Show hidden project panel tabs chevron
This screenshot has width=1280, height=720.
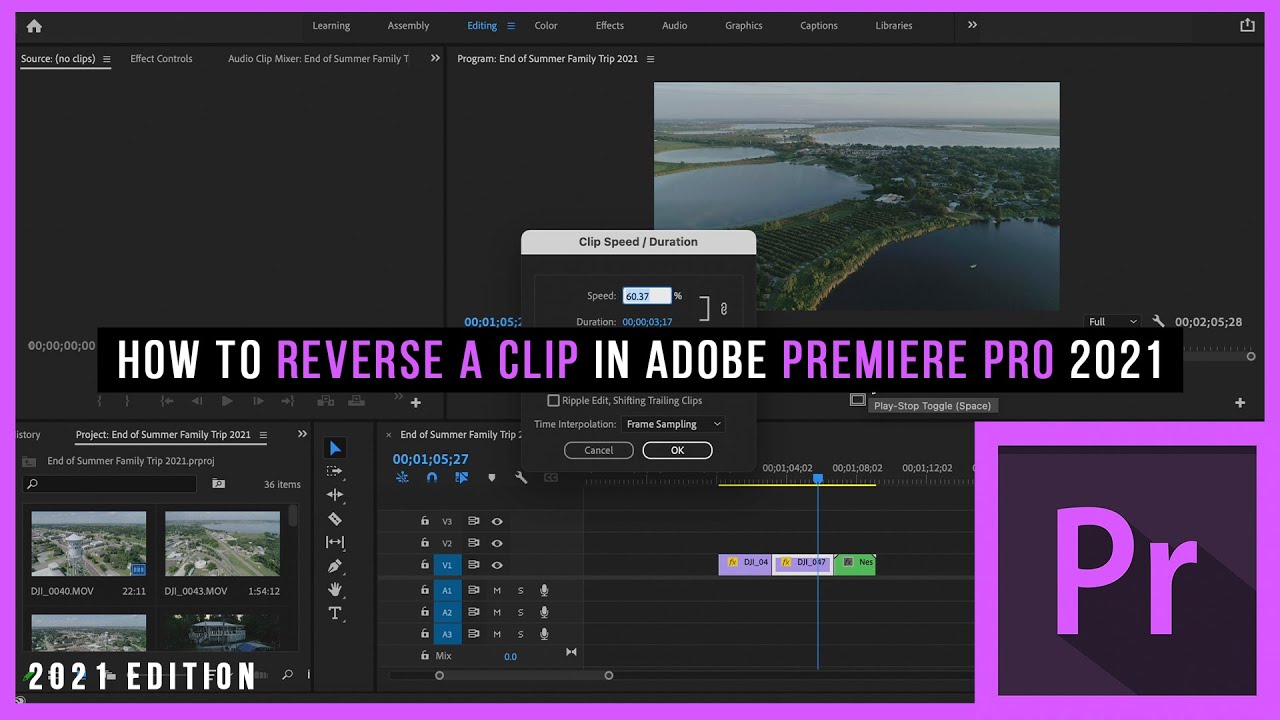[302, 435]
